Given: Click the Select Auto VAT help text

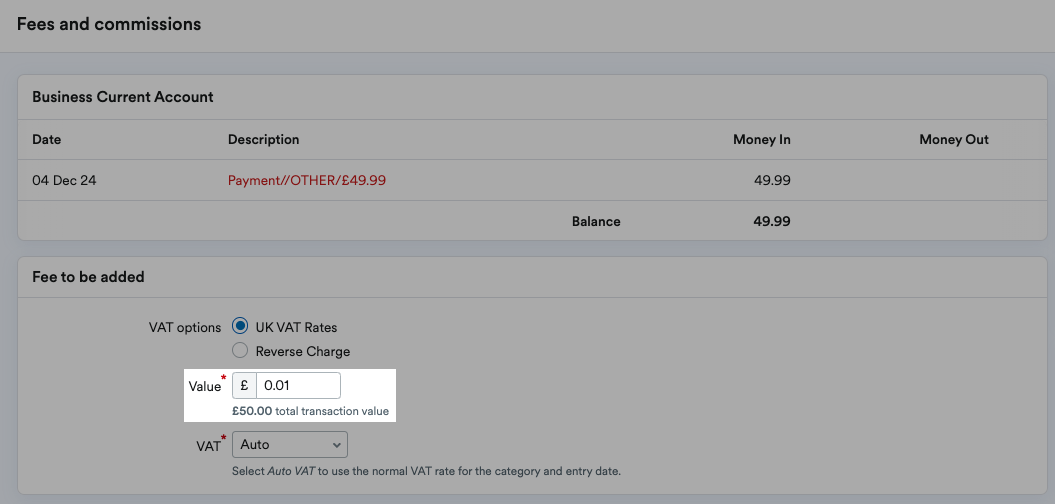Looking at the screenshot, I should (x=427, y=471).
